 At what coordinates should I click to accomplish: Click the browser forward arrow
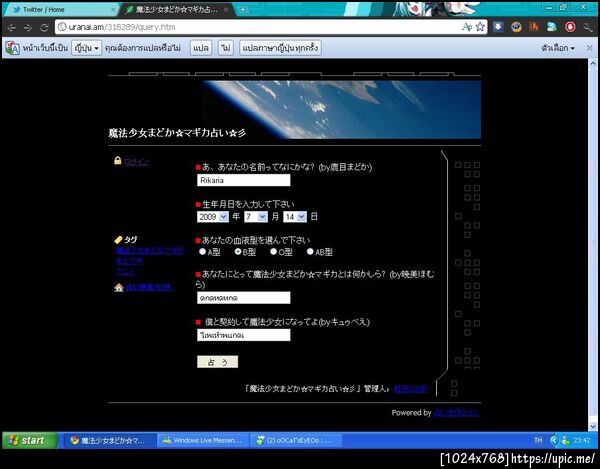click(x=28, y=28)
